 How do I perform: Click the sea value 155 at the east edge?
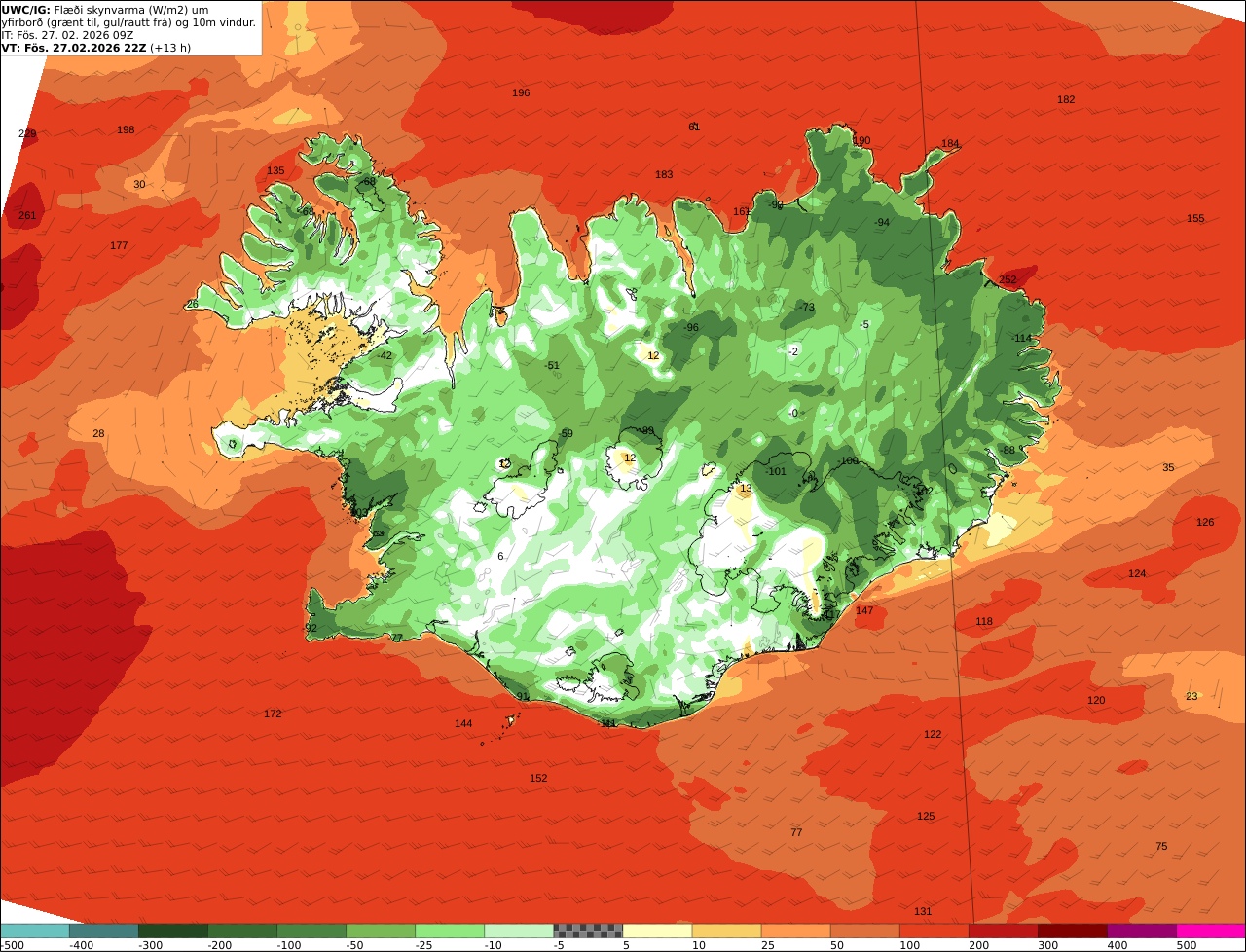point(1195,218)
